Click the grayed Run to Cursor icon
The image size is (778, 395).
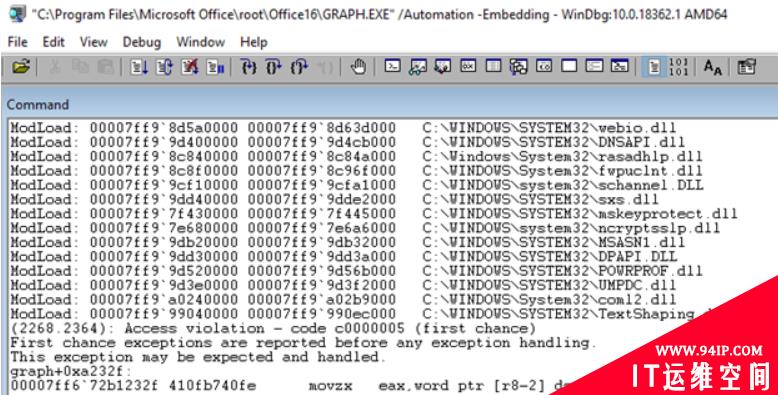[x=325, y=66]
